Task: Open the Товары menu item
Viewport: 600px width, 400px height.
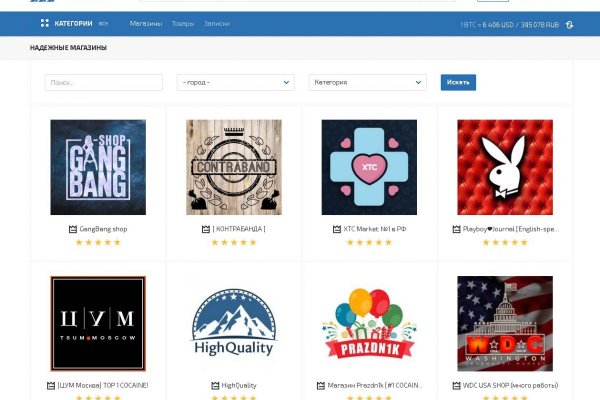Action: (183, 23)
